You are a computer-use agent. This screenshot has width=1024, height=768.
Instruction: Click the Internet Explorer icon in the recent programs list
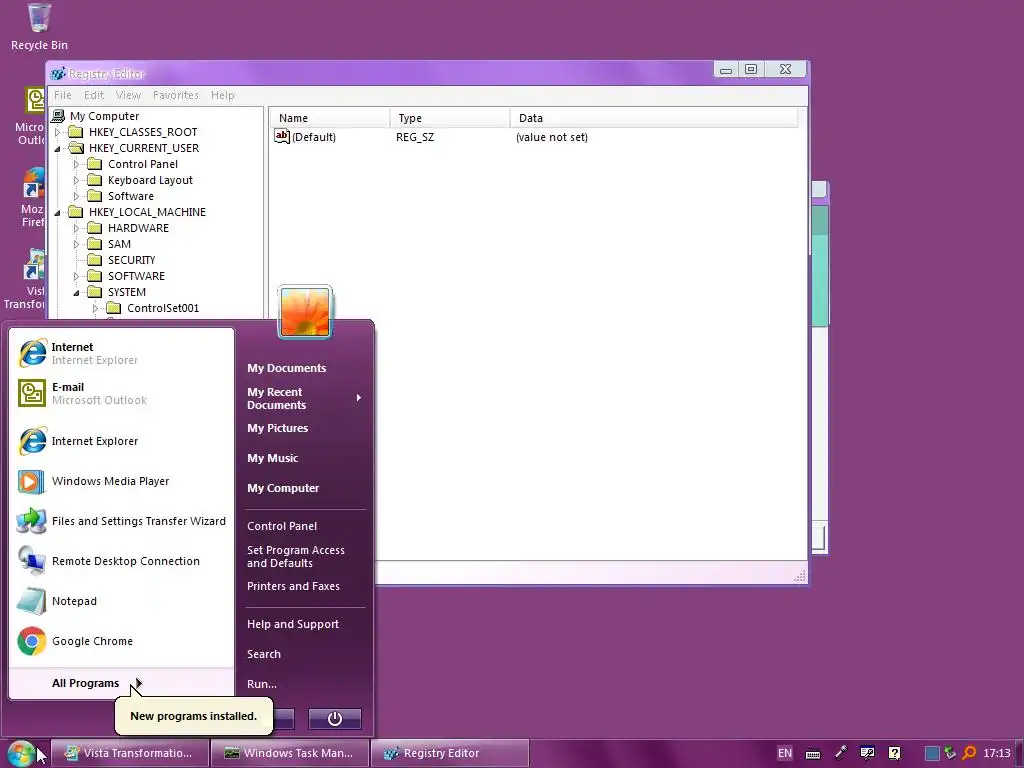[32, 441]
